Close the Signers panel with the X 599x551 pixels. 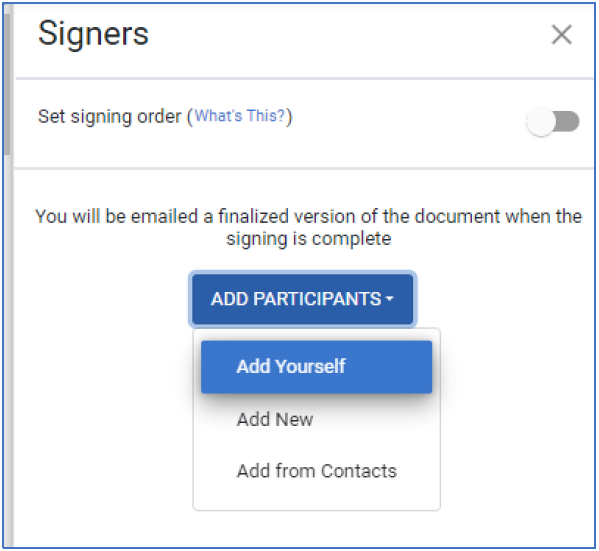point(562,35)
